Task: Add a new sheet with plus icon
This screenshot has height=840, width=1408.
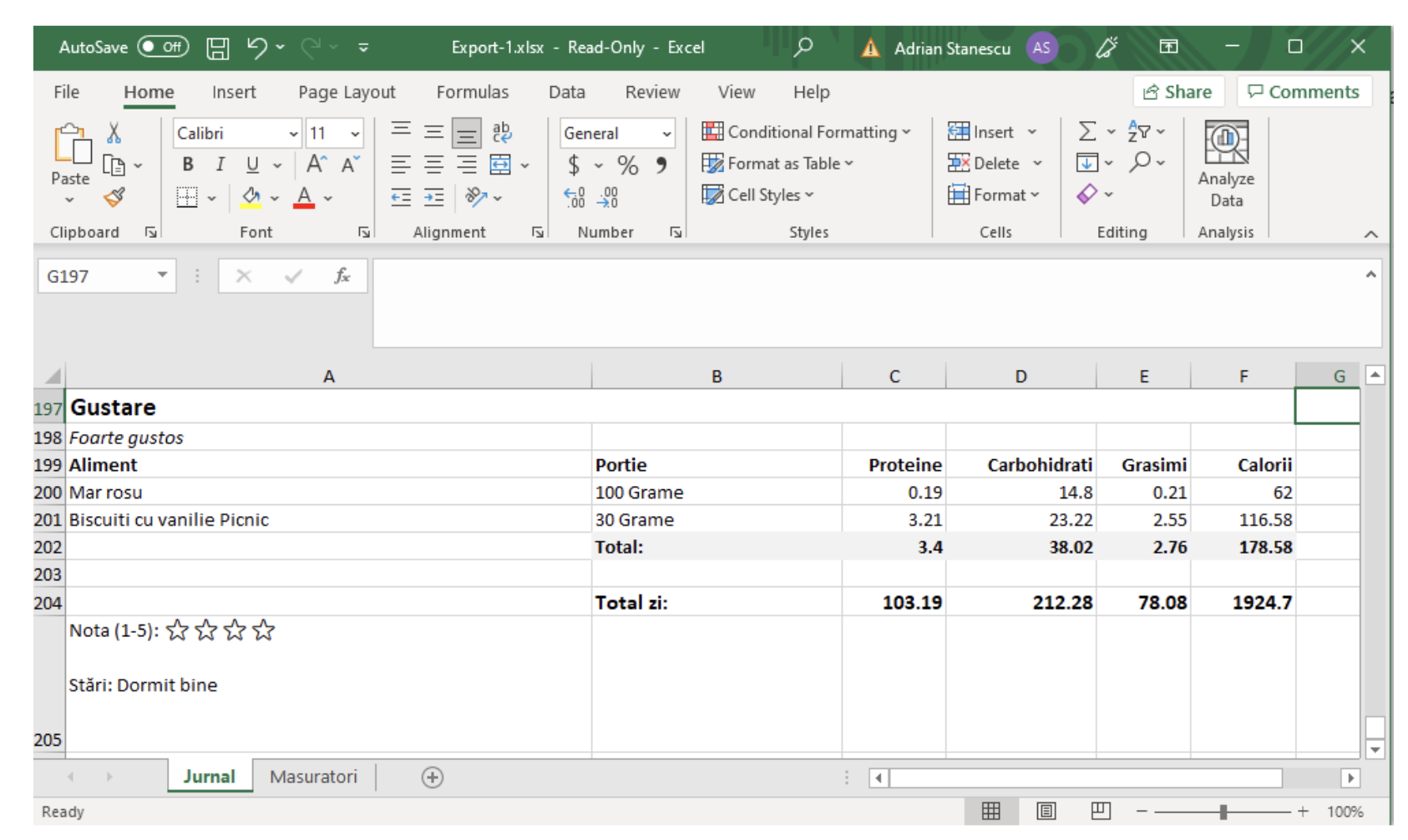Action: [x=432, y=777]
